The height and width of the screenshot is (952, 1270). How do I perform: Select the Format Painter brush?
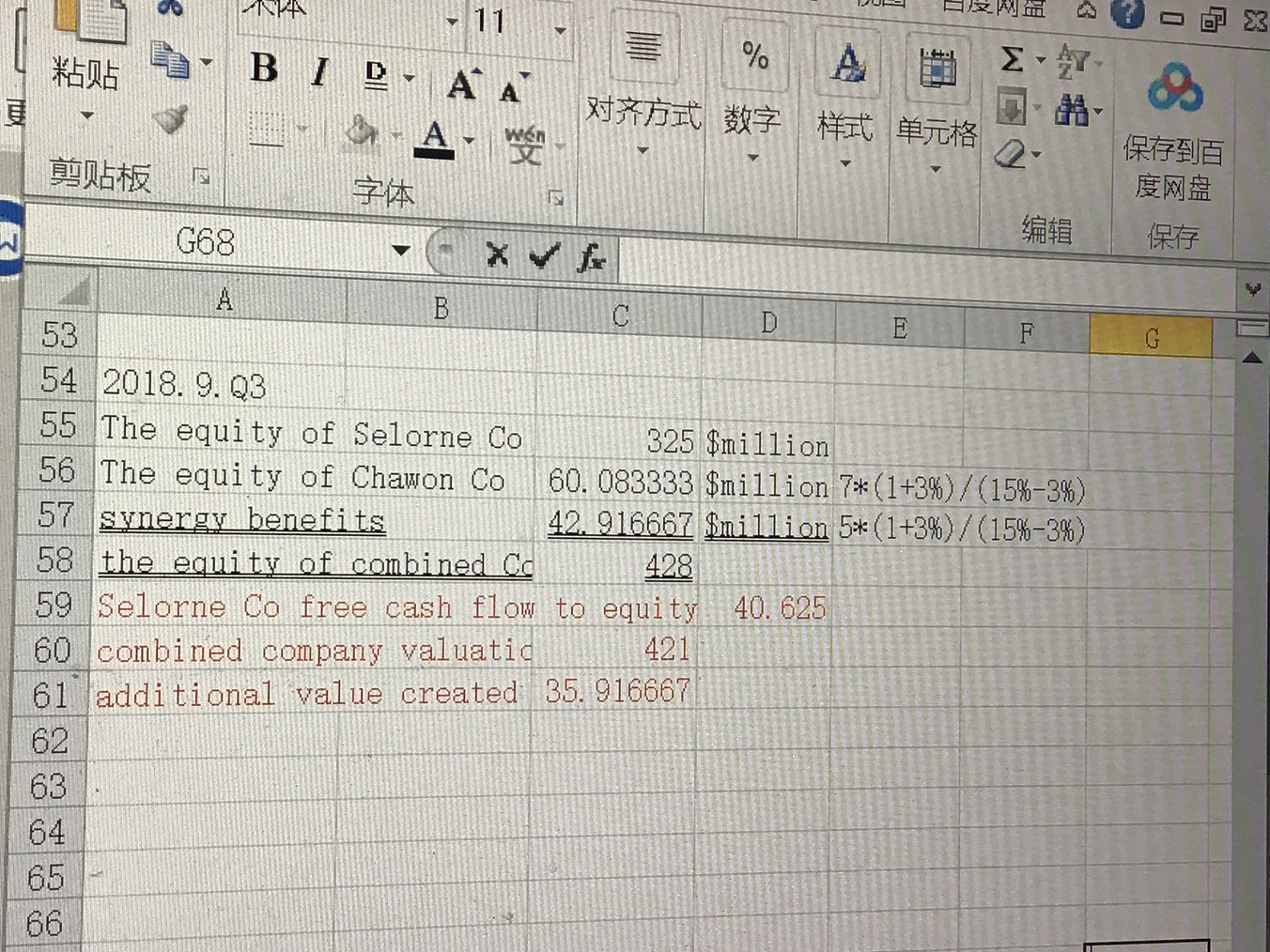tap(170, 120)
